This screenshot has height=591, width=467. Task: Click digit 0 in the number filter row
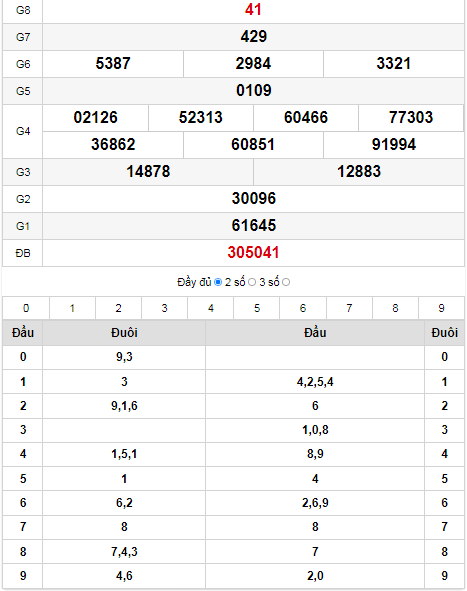pyautogui.click(x=26, y=308)
